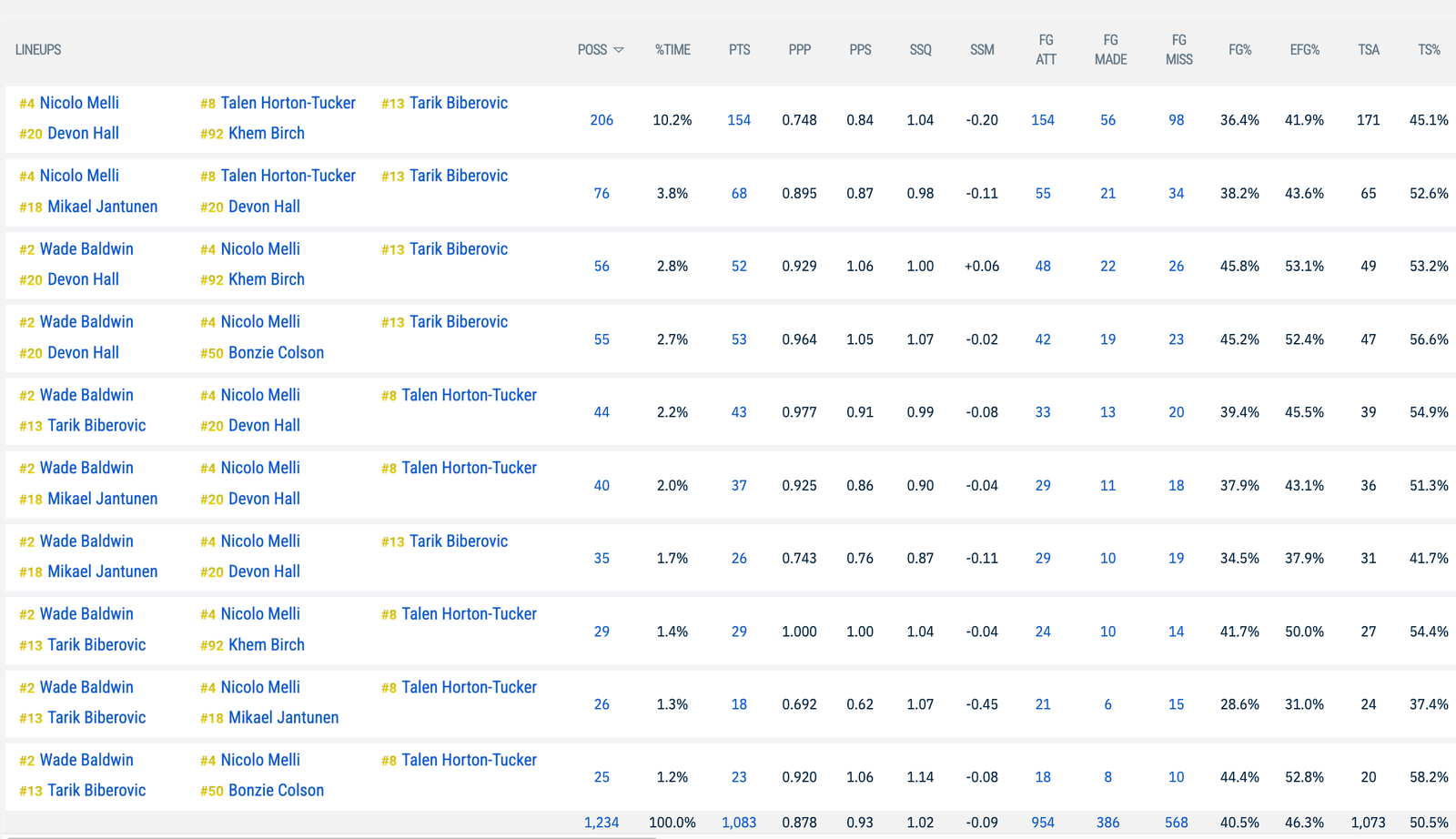Click the PPP column header
Image resolution: width=1456 pixels, height=839 pixels.
click(799, 50)
